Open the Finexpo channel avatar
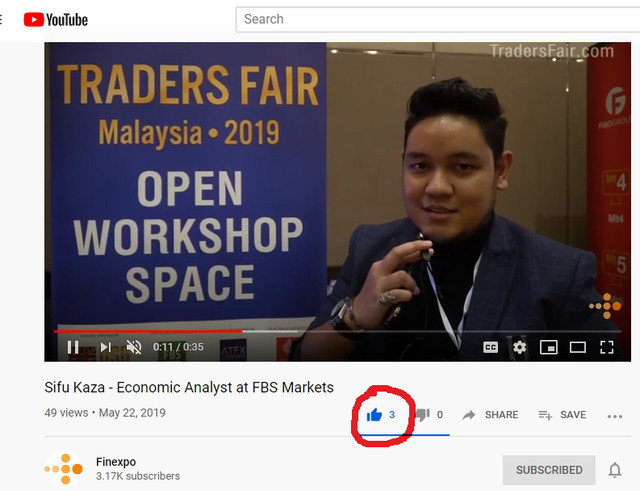 pyautogui.click(x=64, y=469)
